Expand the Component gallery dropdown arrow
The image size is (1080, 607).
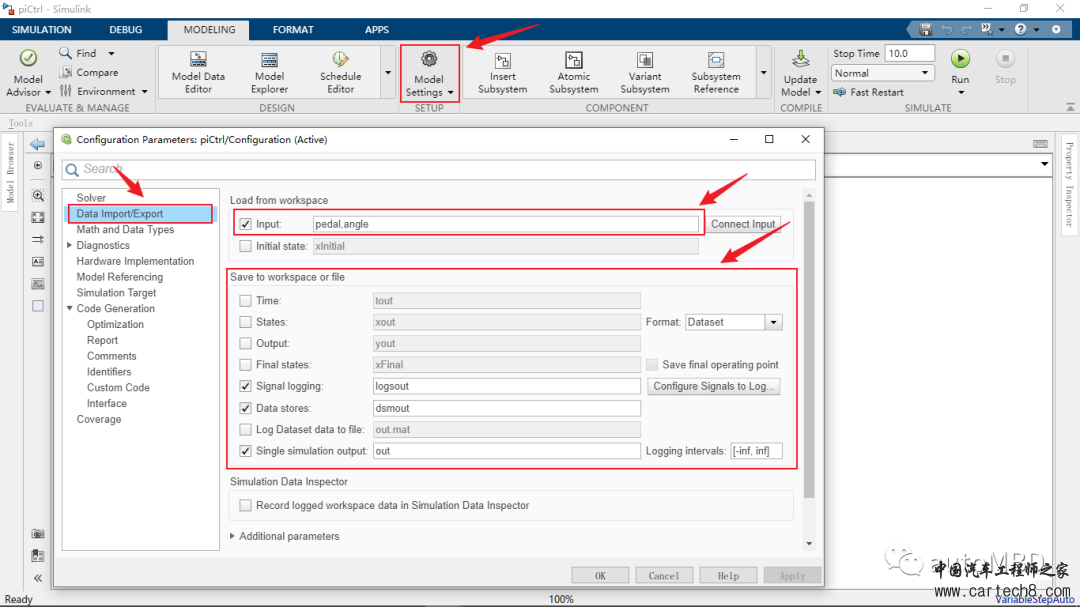click(x=763, y=72)
